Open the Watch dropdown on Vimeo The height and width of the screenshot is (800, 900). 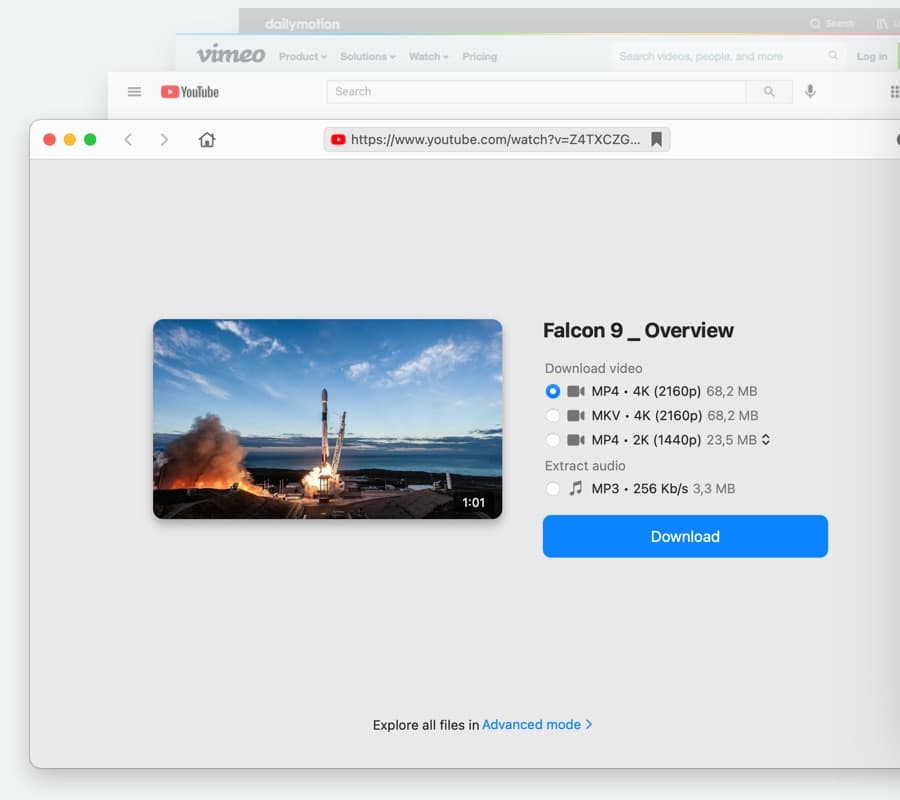click(428, 57)
